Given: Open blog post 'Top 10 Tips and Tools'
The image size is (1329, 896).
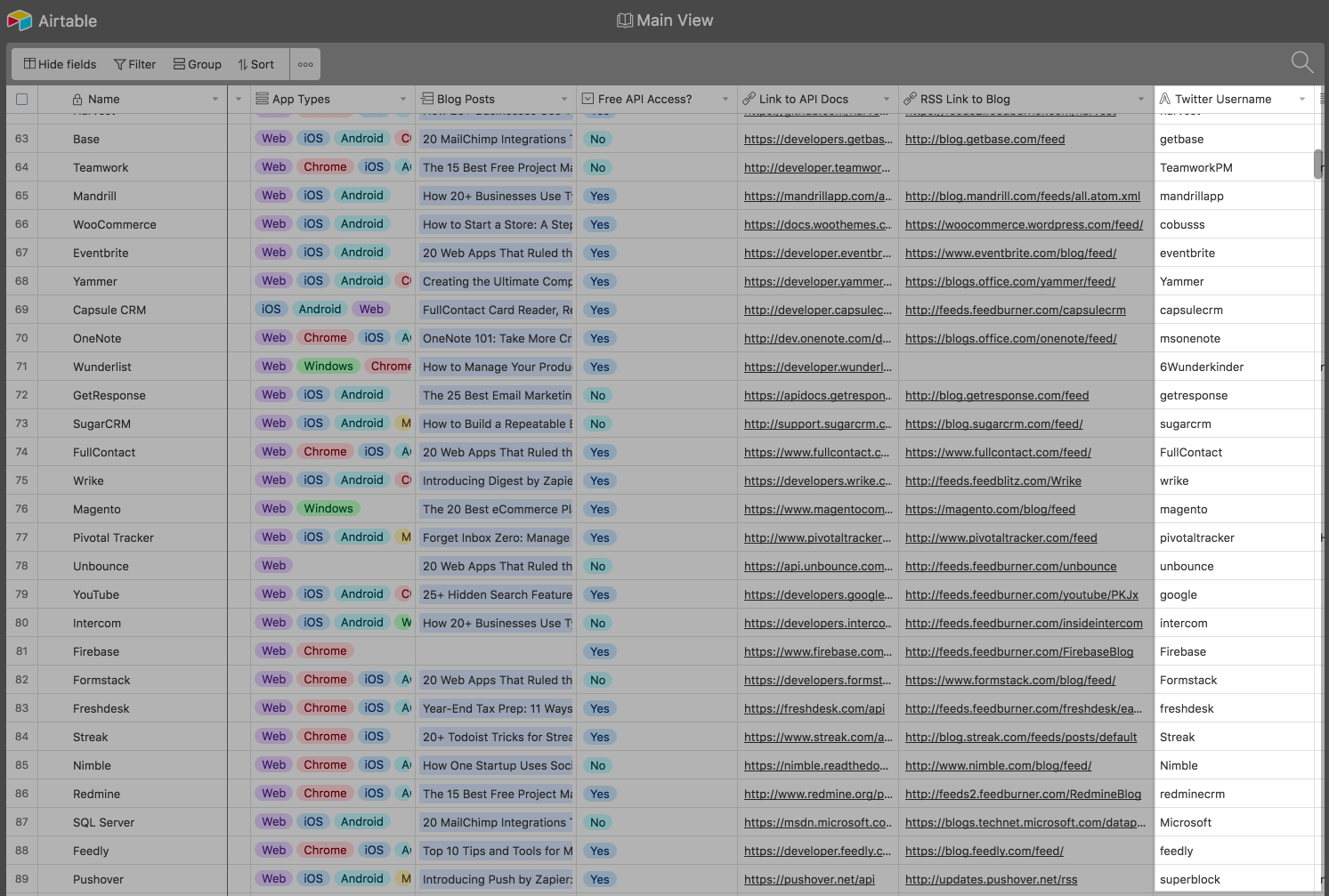Looking at the screenshot, I should click(x=497, y=851).
